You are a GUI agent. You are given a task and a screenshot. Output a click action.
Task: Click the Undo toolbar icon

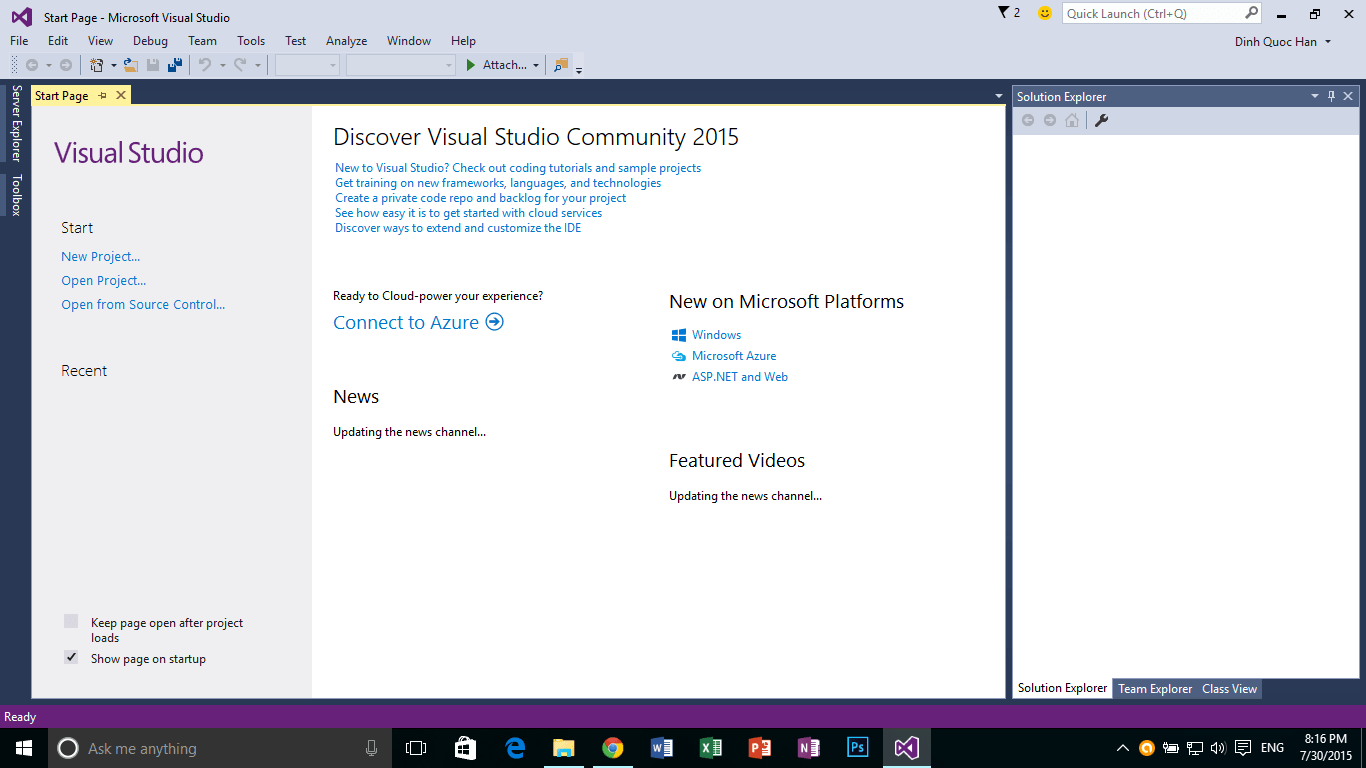(205, 65)
